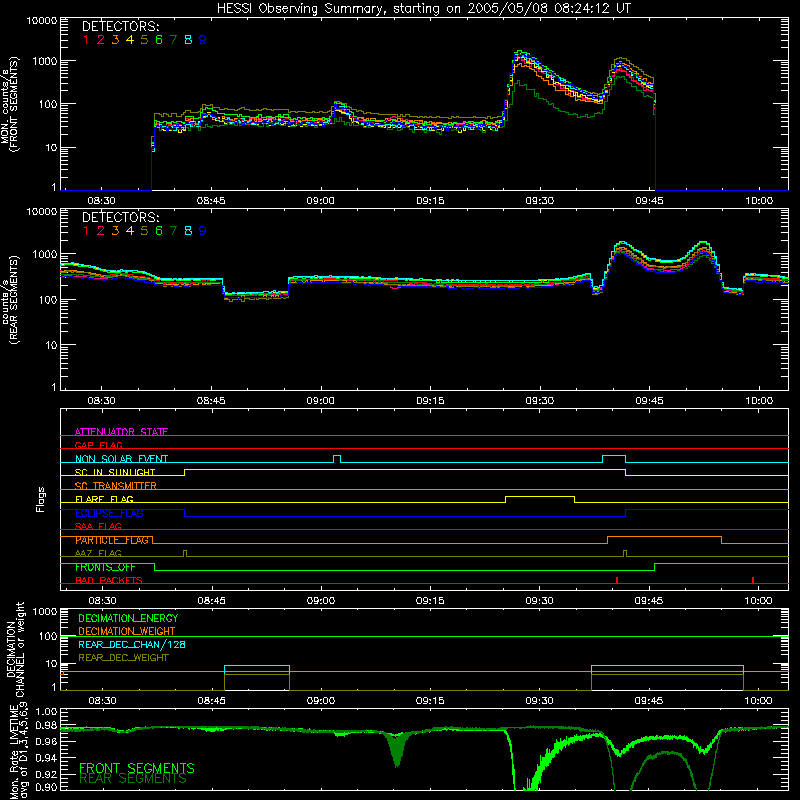Click the NON_SOLAR_EVENT flag label
Image resolution: width=800 pixels, height=800 pixels.
pos(121,459)
